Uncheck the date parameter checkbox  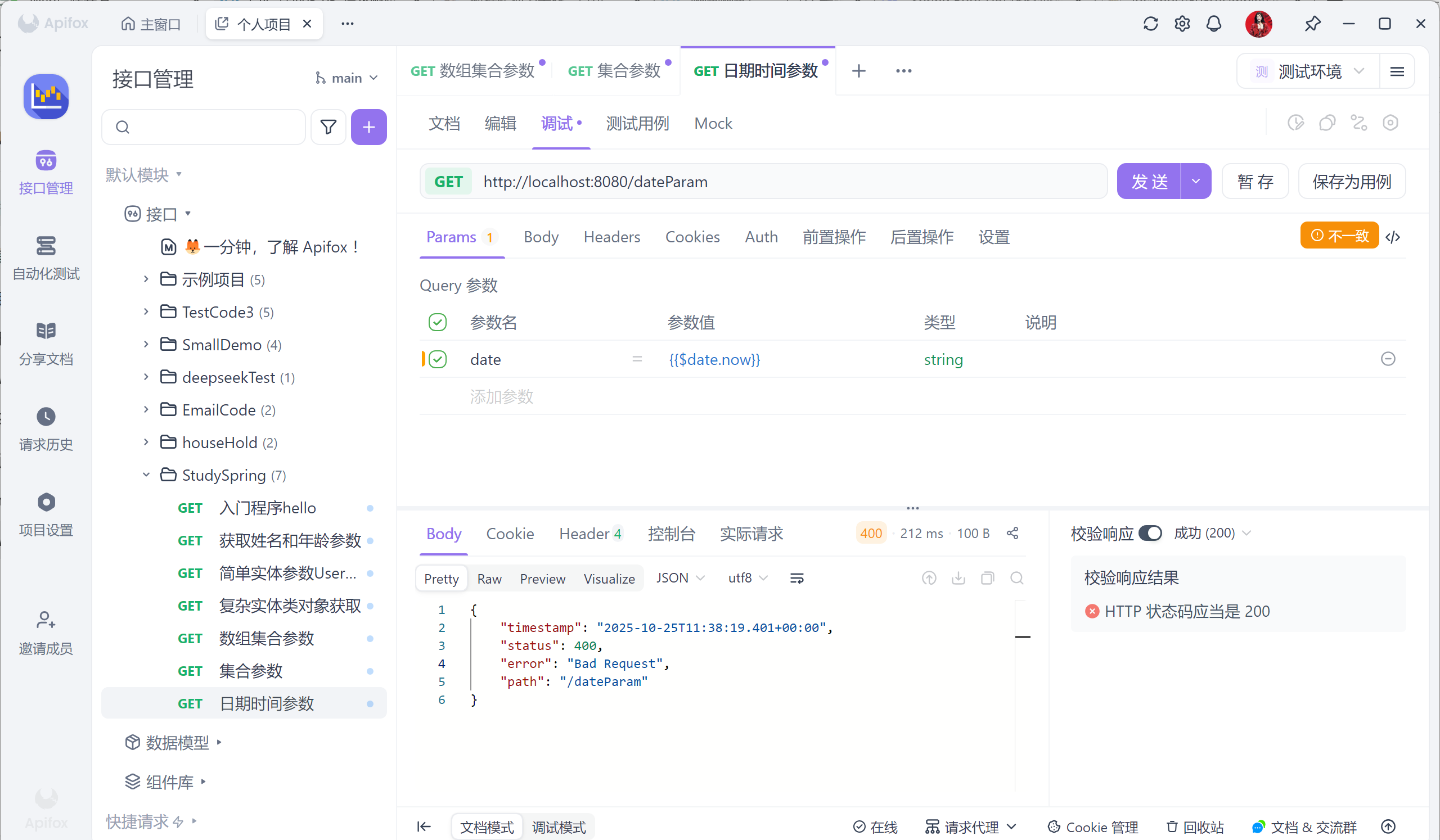click(x=438, y=359)
